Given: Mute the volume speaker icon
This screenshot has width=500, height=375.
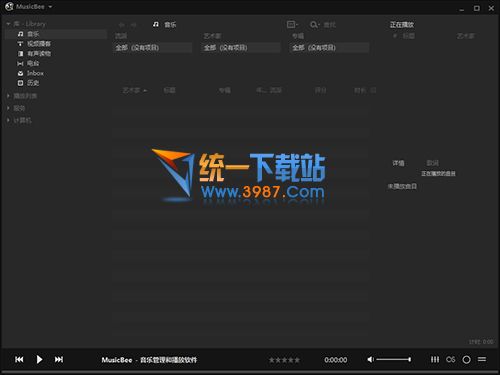Looking at the screenshot, I should [x=370, y=359].
